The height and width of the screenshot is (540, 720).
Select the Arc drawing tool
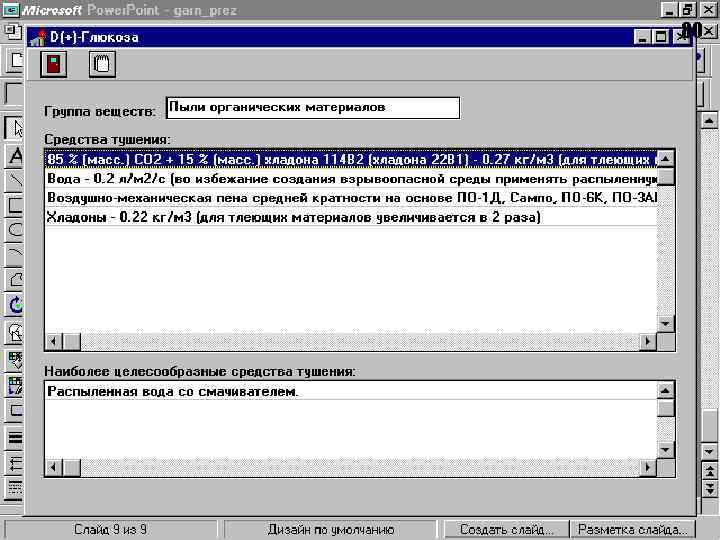coord(15,254)
